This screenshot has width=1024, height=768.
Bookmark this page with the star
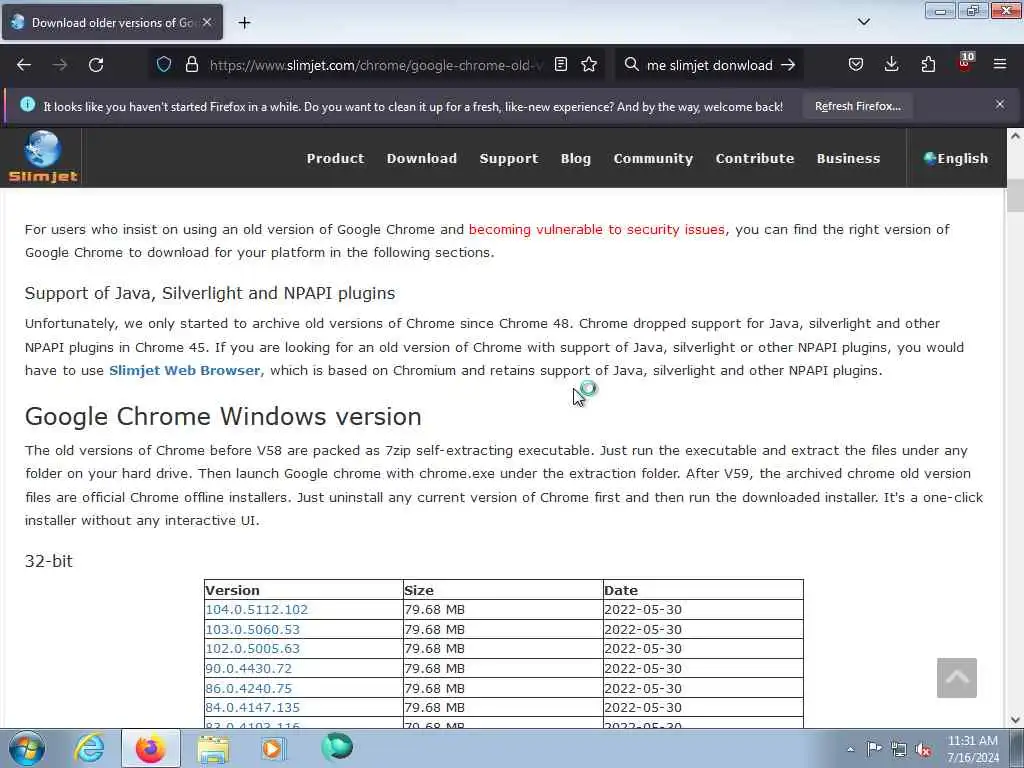589,64
